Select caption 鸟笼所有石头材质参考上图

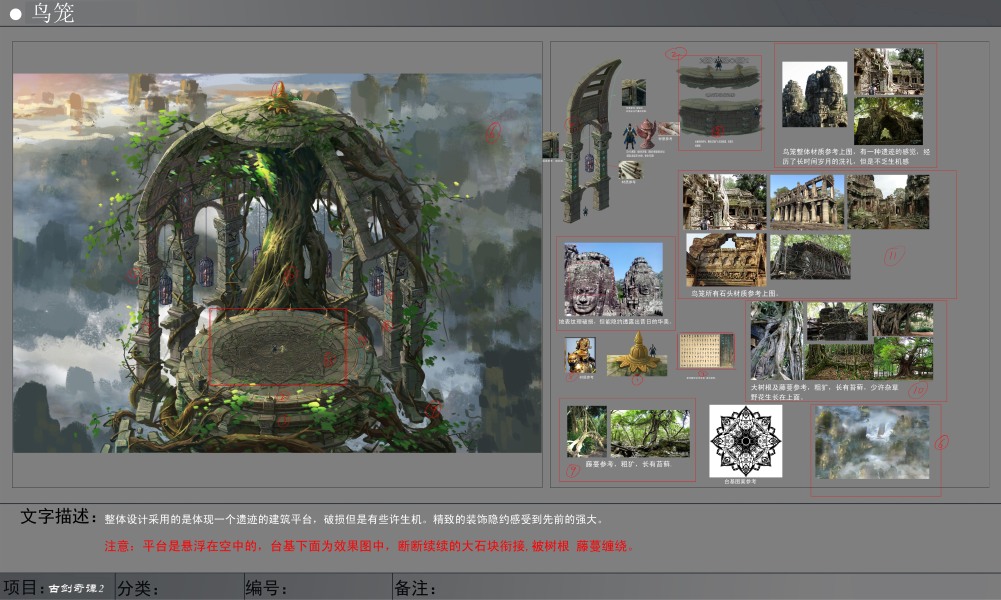point(735,294)
